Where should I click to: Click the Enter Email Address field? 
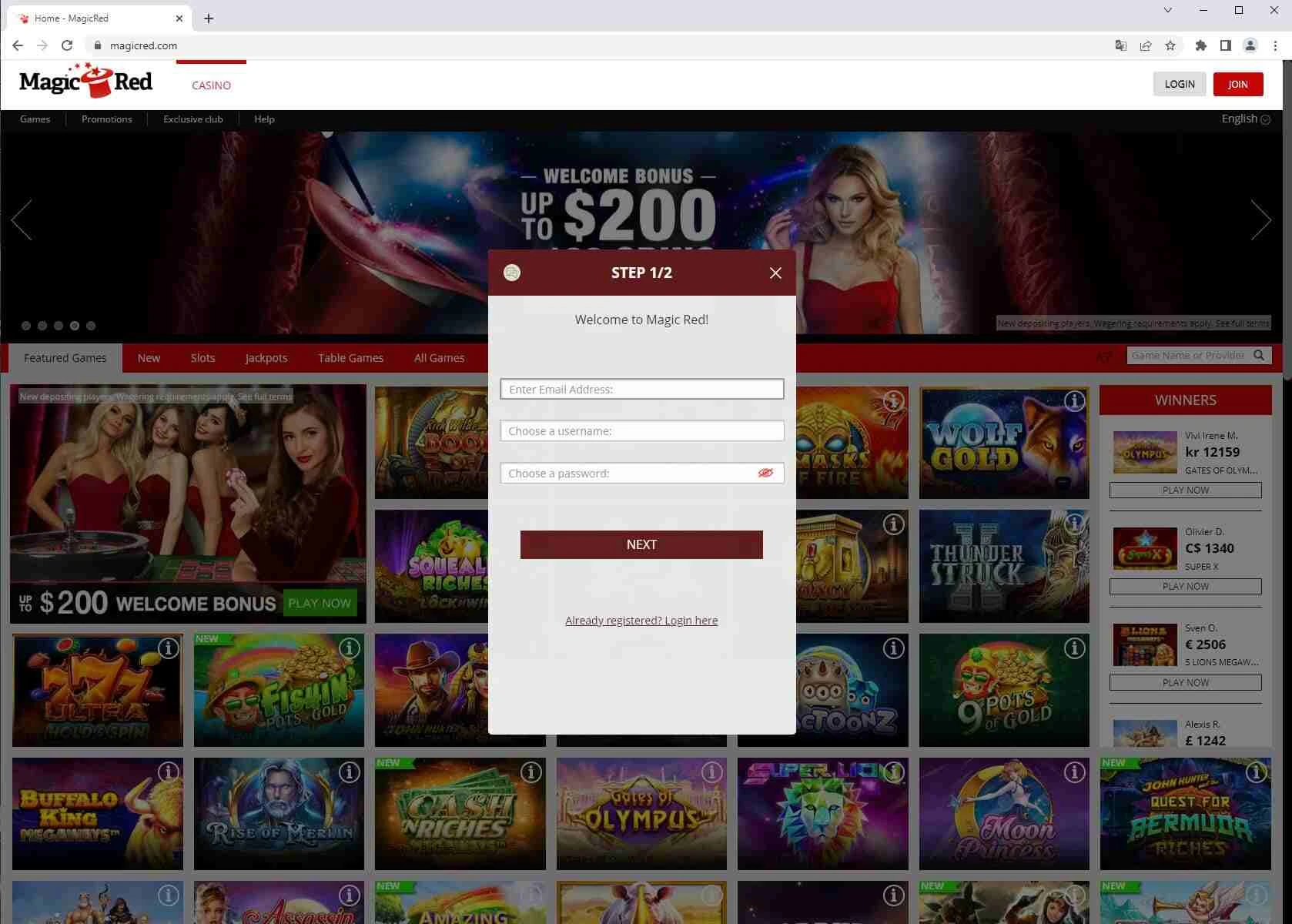pyautogui.click(x=642, y=389)
